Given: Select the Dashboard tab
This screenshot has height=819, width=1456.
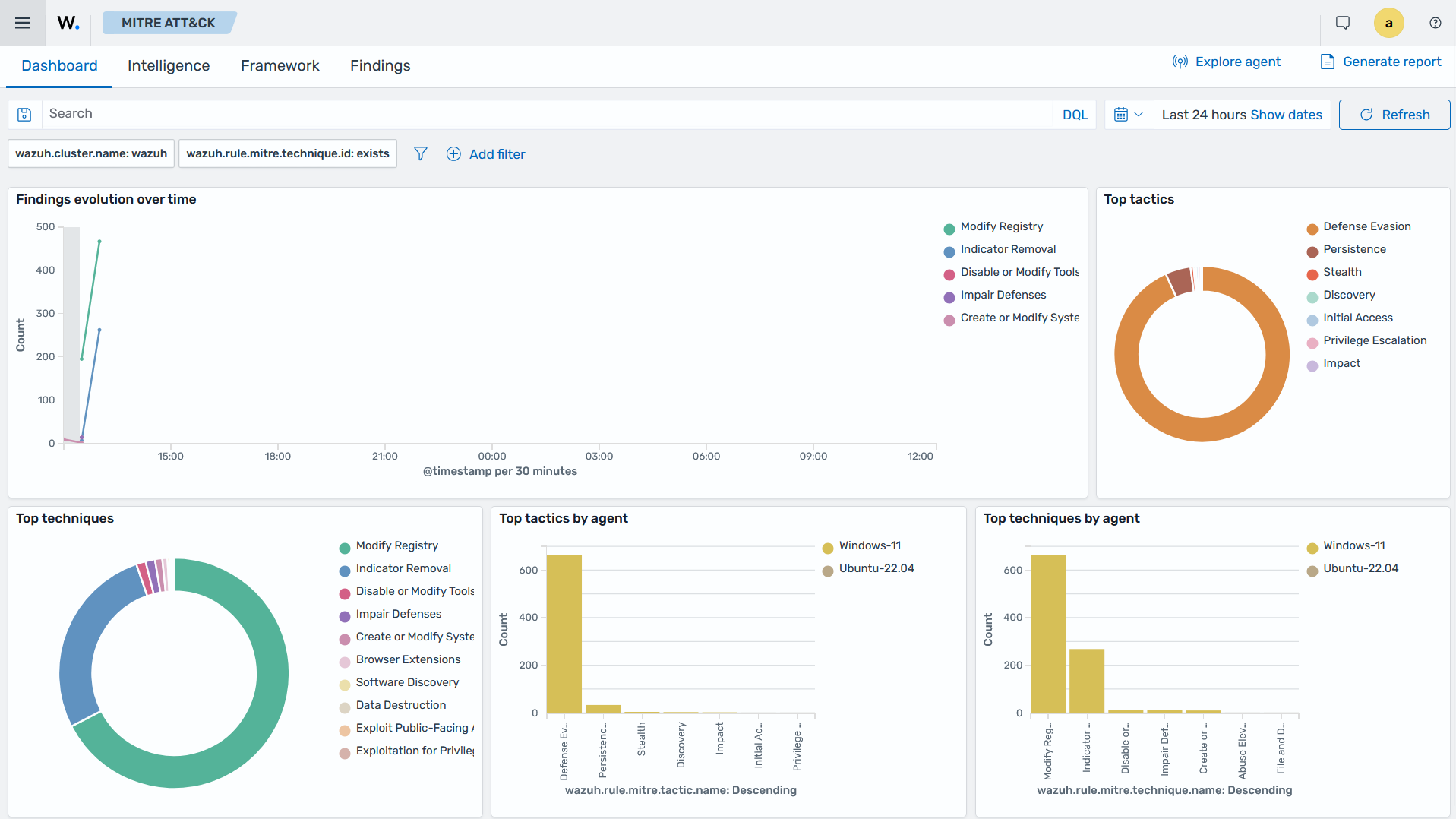Looking at the screenshot, I should tap(59, 66).
